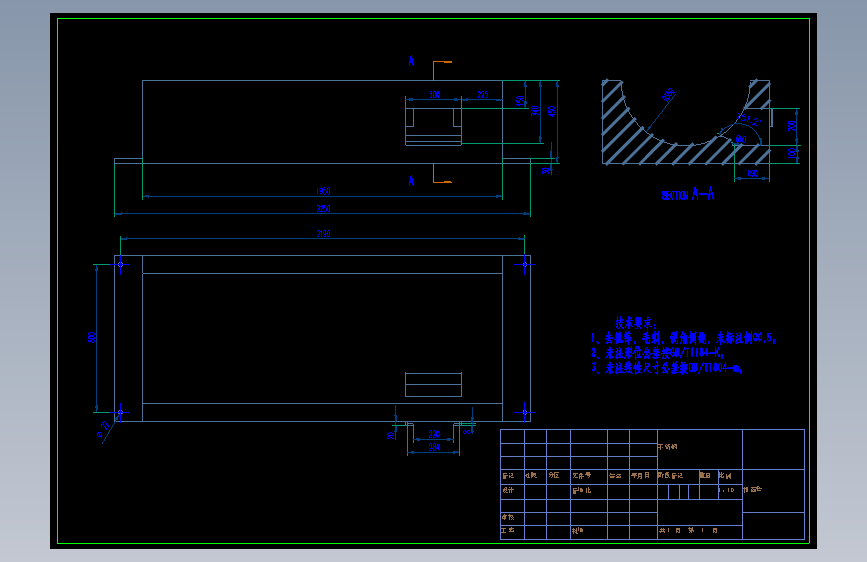Viewport: 867px width, 562px height.
Task: Click the upper orange section cutting-line arrow
Action: tap(442, 71)
